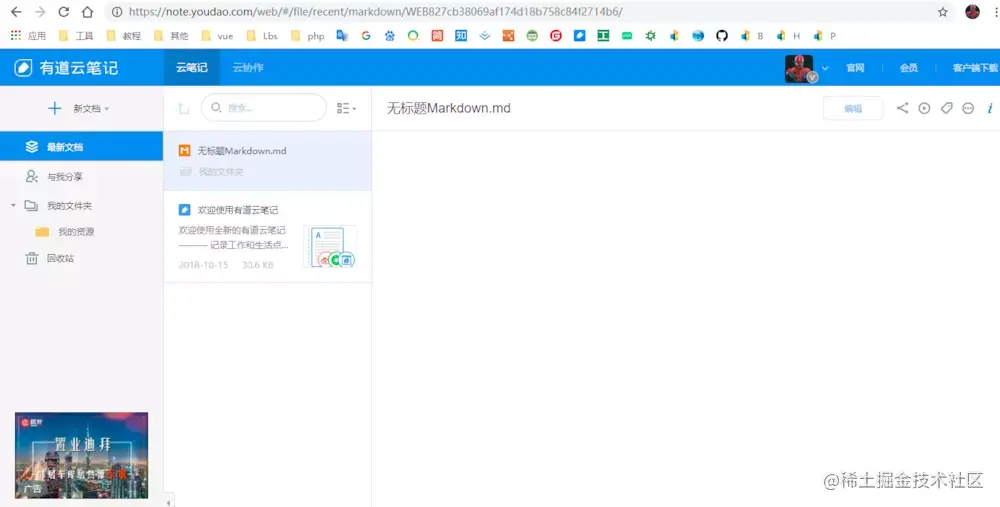
Task: Select the 云笔记 tab
Action: point(192,68)
